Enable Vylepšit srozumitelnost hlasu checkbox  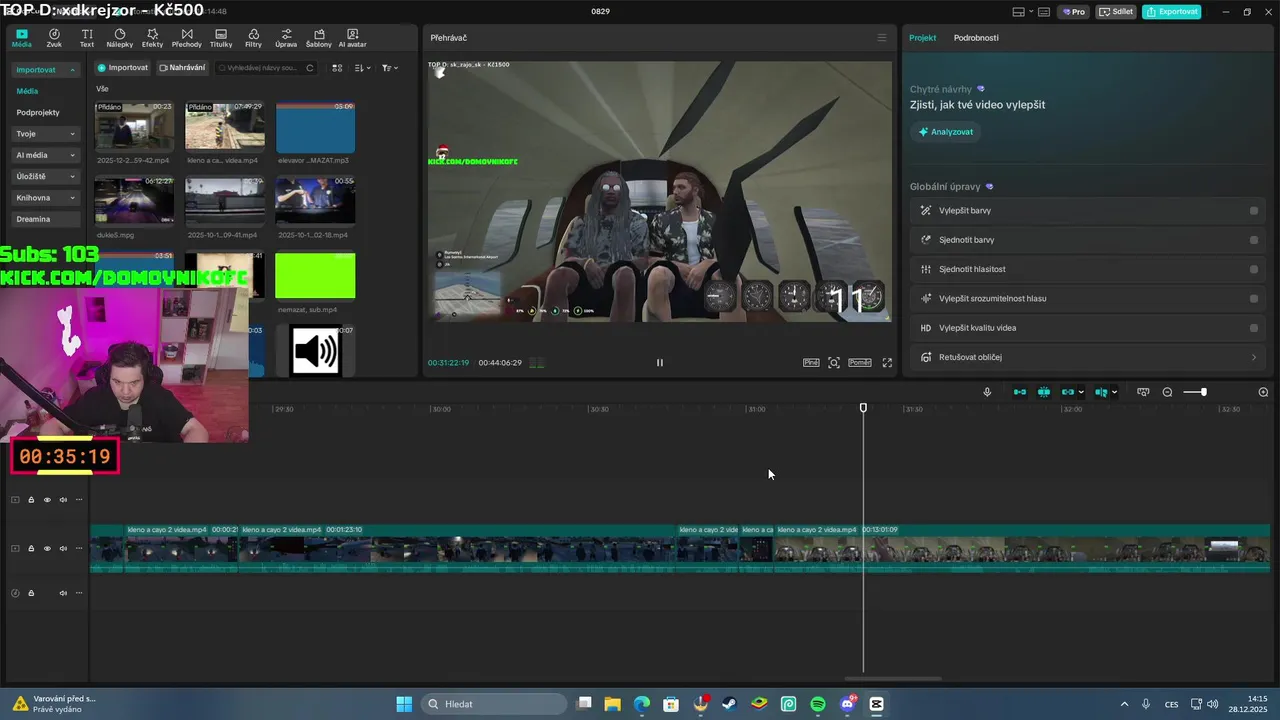coord(1254,298)
